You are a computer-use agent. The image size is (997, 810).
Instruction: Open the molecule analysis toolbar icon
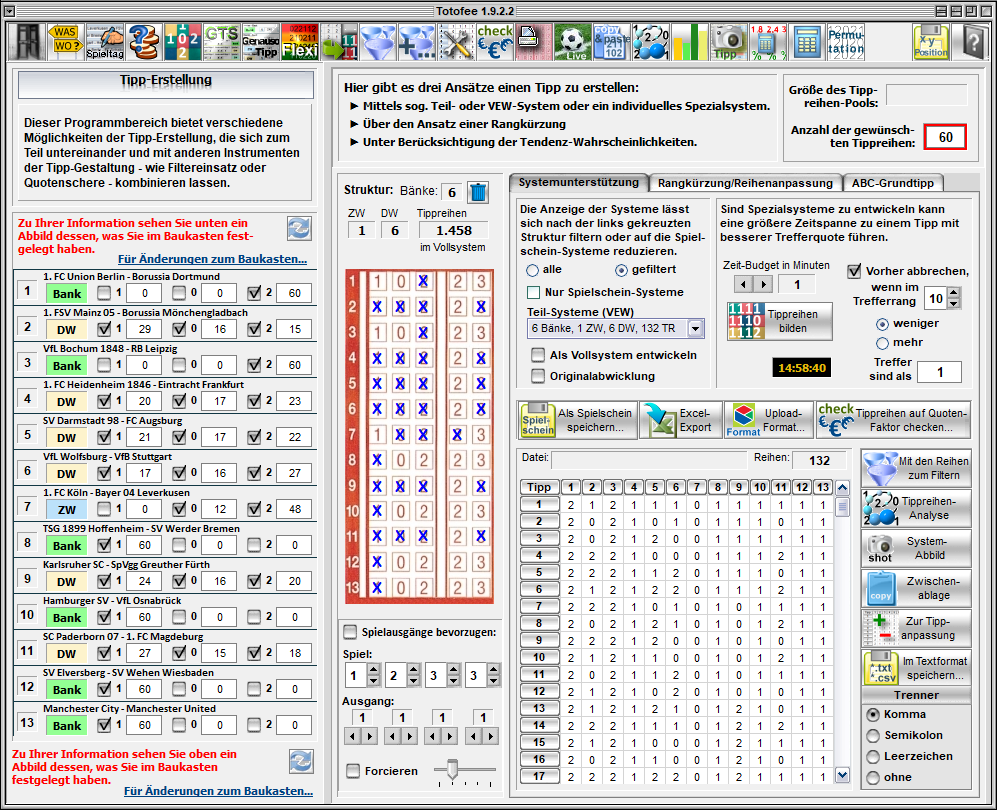(650, 42)
